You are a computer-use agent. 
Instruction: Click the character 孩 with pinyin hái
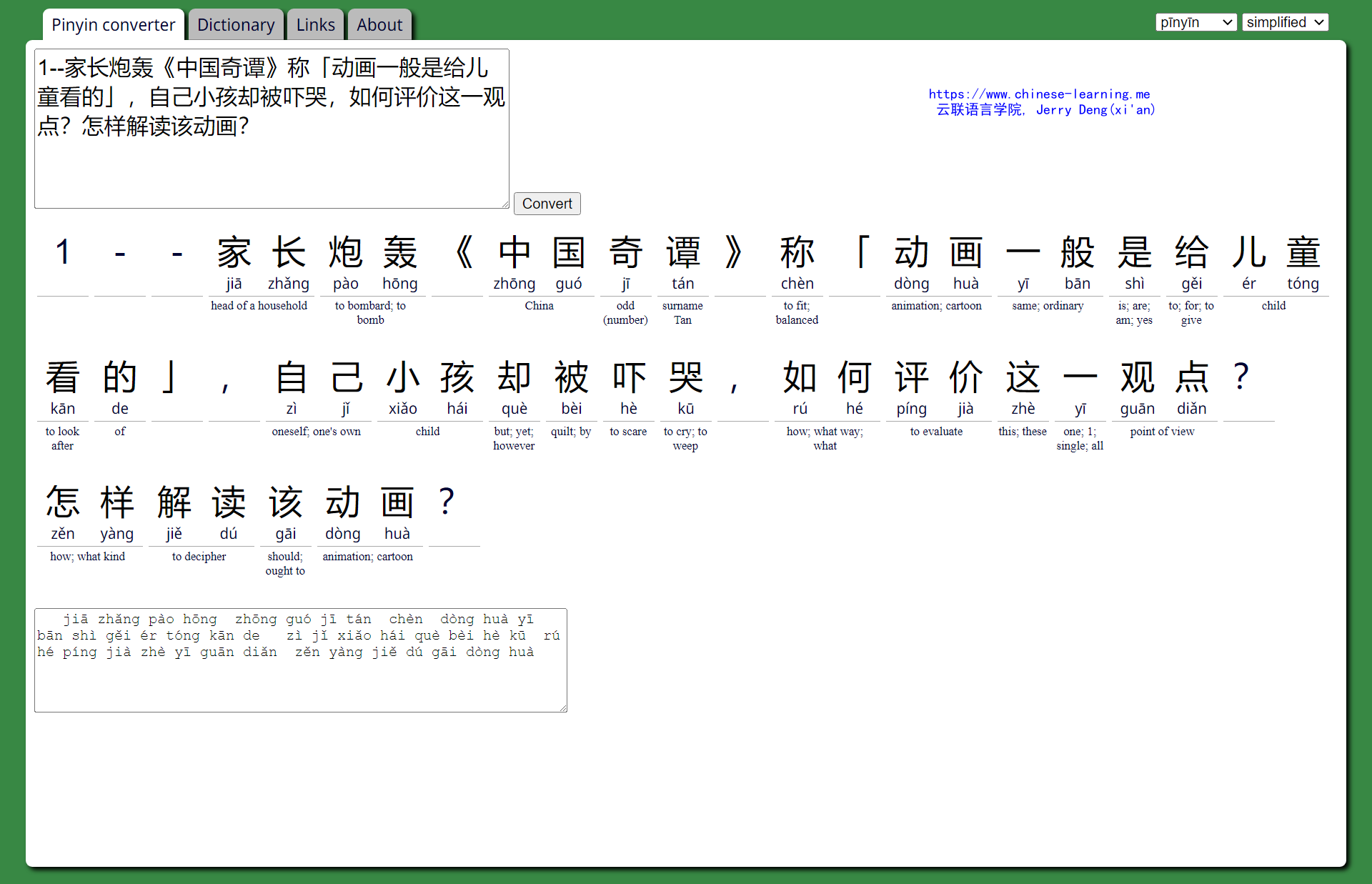click(457, 377)
